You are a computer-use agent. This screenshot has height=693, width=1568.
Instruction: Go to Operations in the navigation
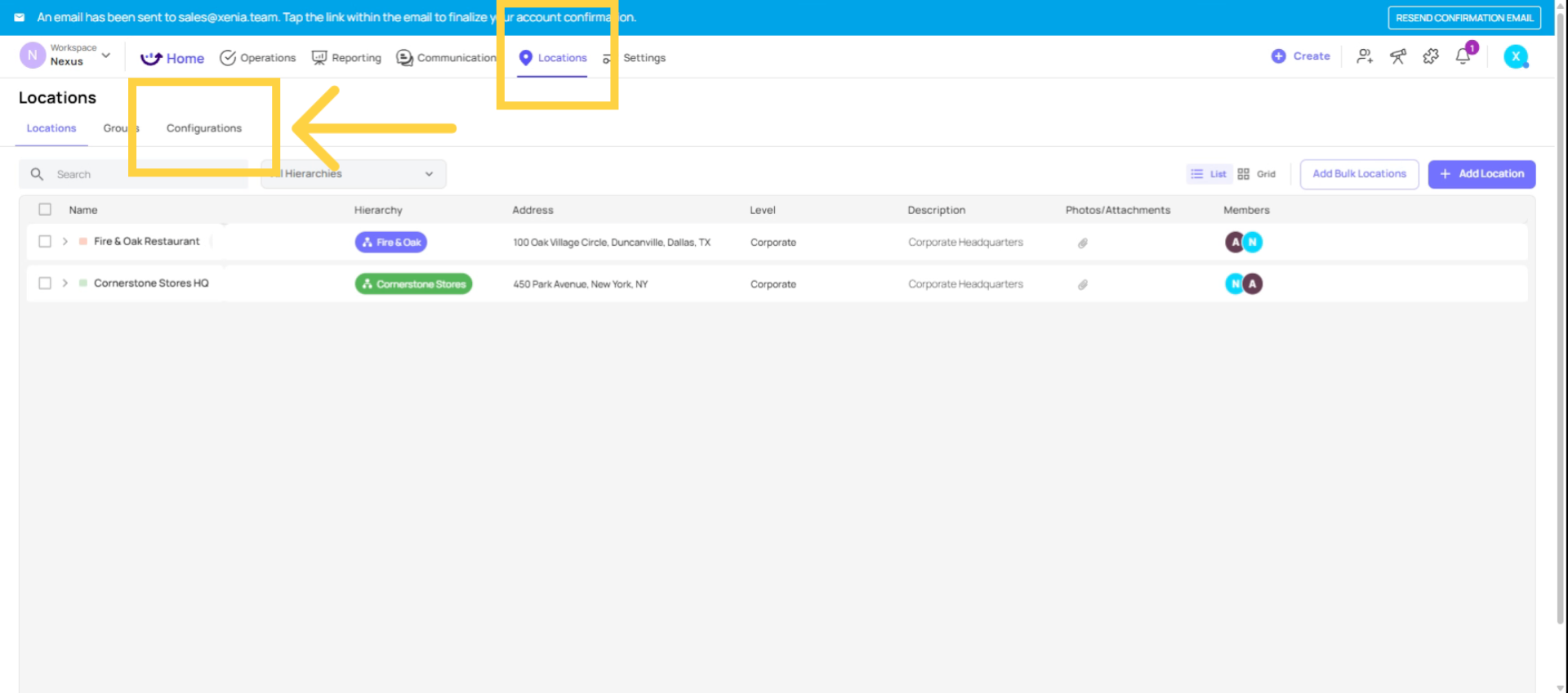tap(258, 58)
